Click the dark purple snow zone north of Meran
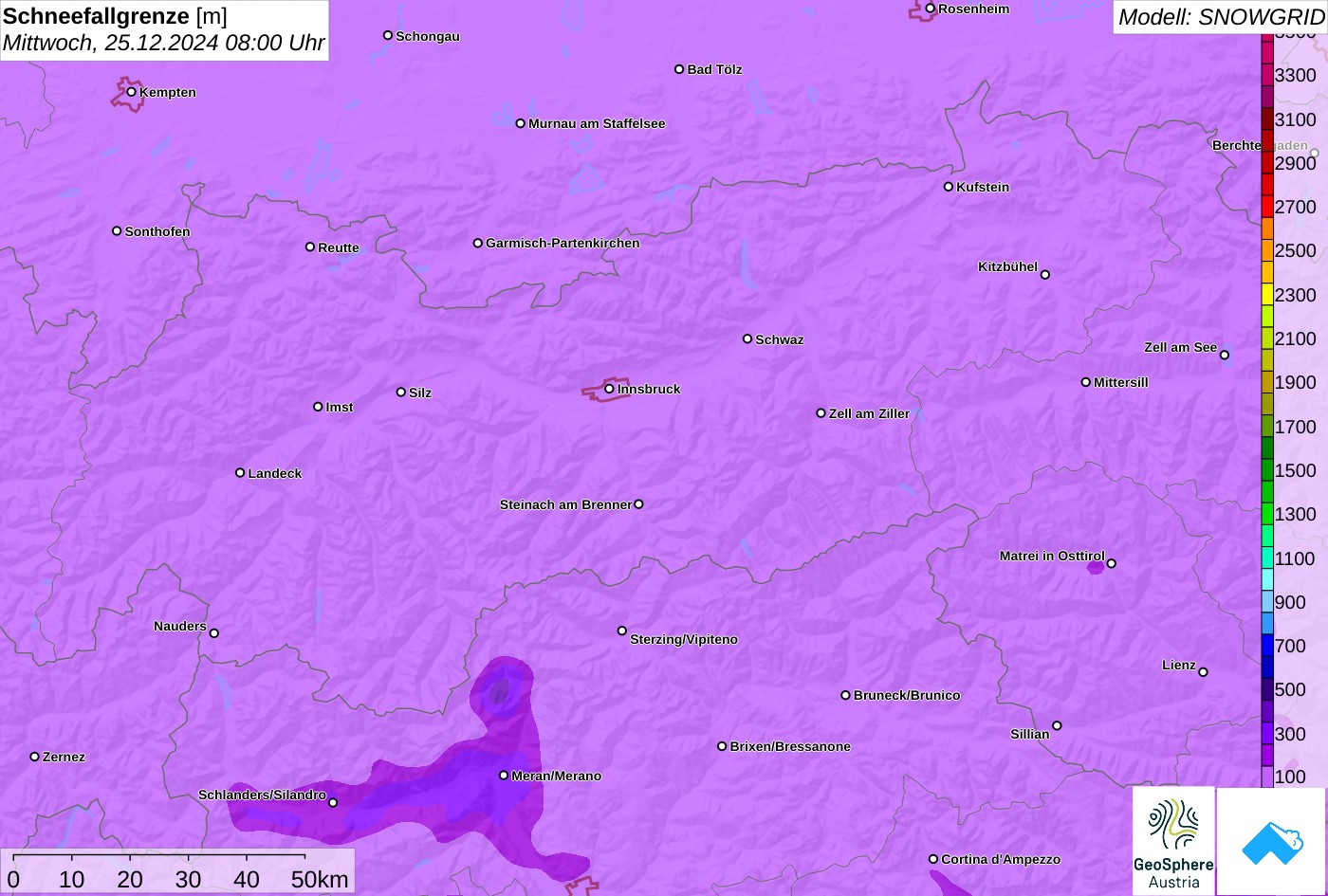Image resolution: width=1328 pixels, height=896 pixels. [500, 689]
